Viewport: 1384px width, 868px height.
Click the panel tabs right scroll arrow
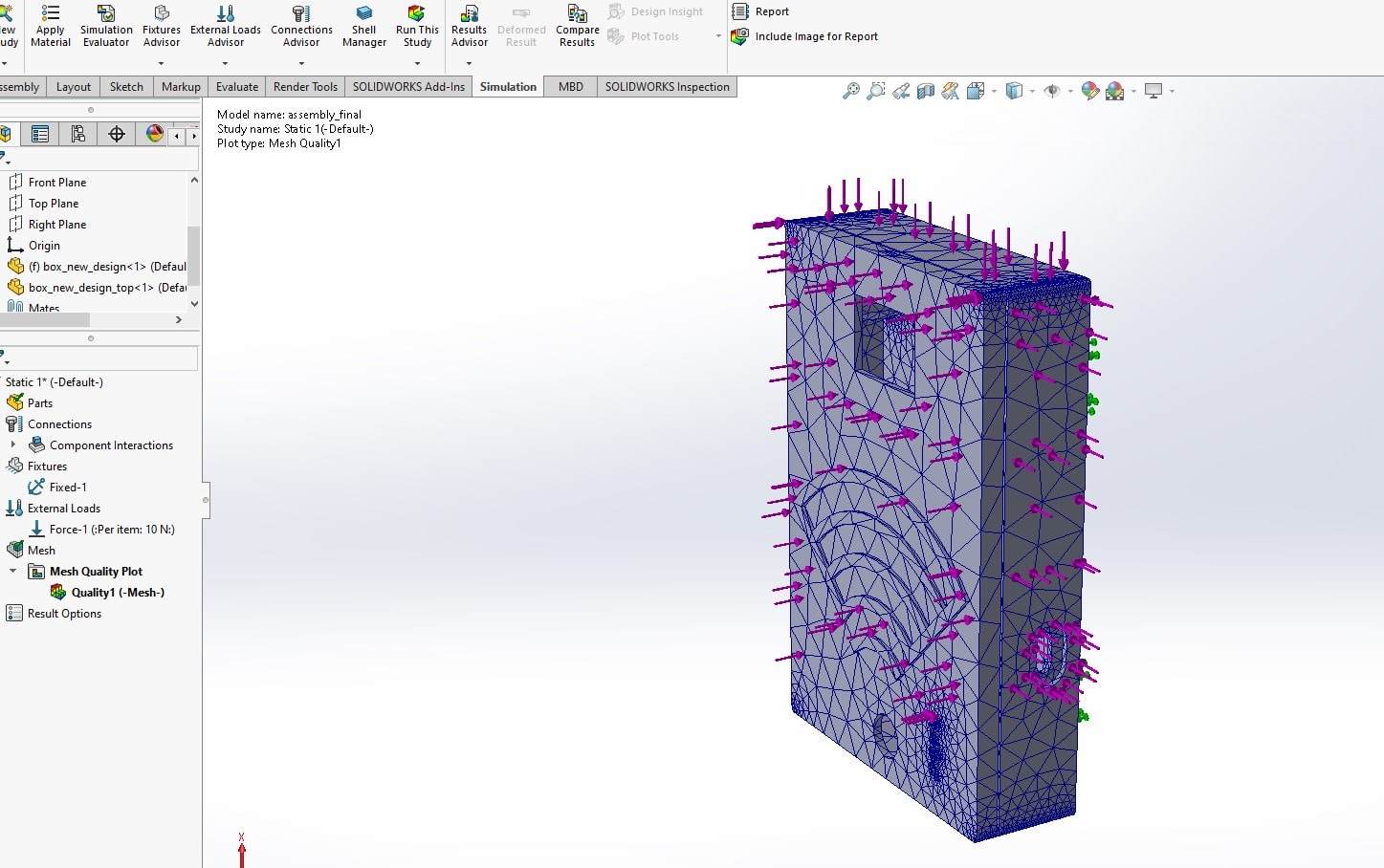click(194, 136)
